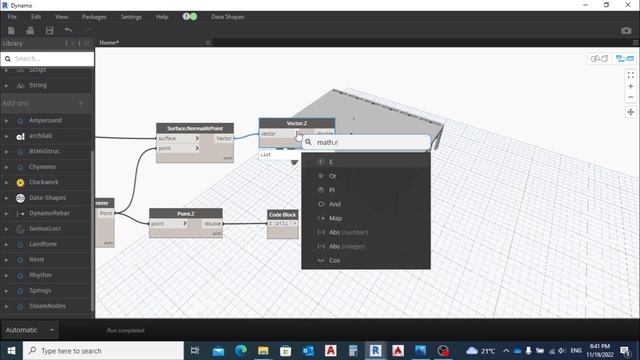Select E from search results
The width and height of the screenshot is (640, 360).
coord(366,162)
